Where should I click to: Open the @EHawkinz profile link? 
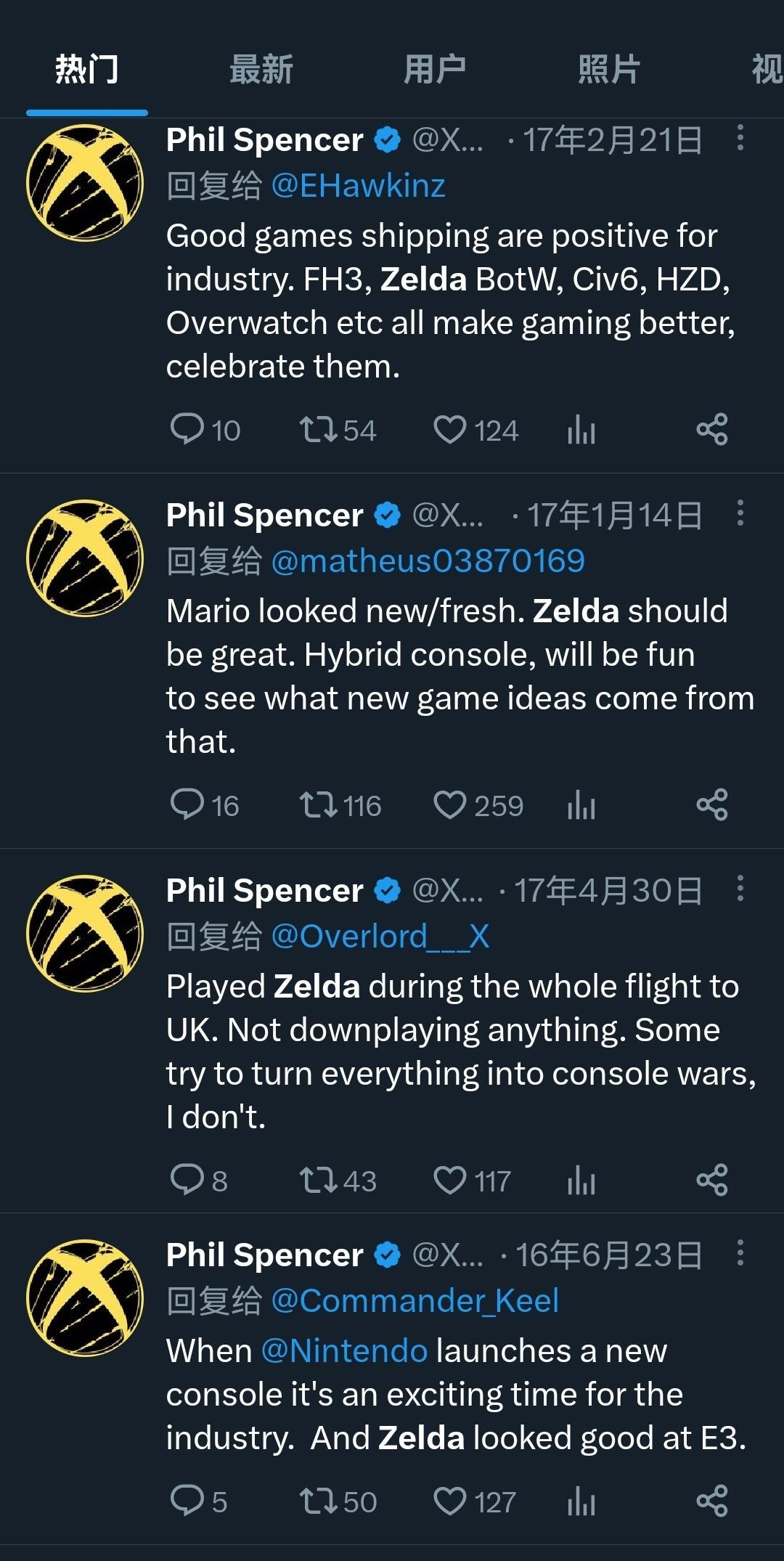pyautogui.click(x=358, y=186)
